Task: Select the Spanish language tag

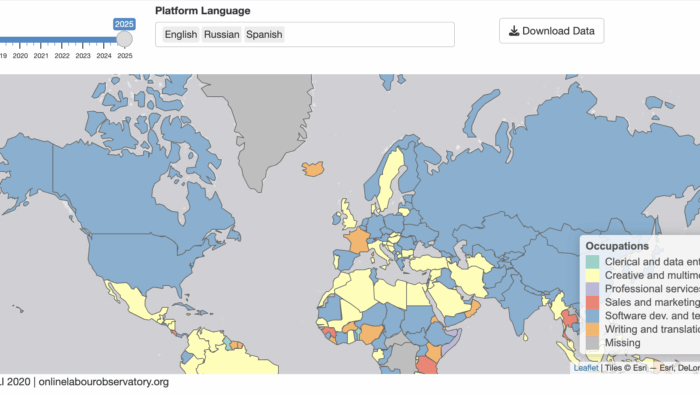Action: [x=264, y=34]
